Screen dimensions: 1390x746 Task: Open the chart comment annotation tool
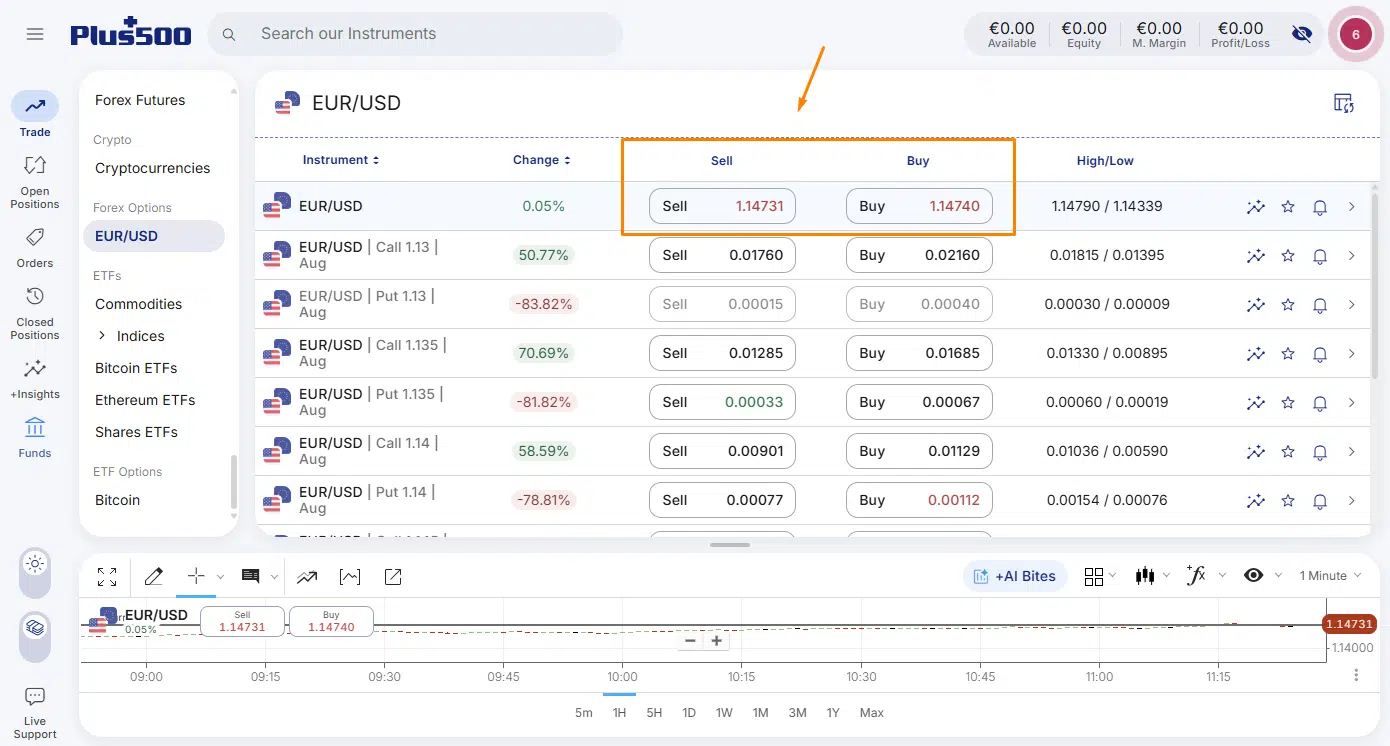tap(251, 577)
